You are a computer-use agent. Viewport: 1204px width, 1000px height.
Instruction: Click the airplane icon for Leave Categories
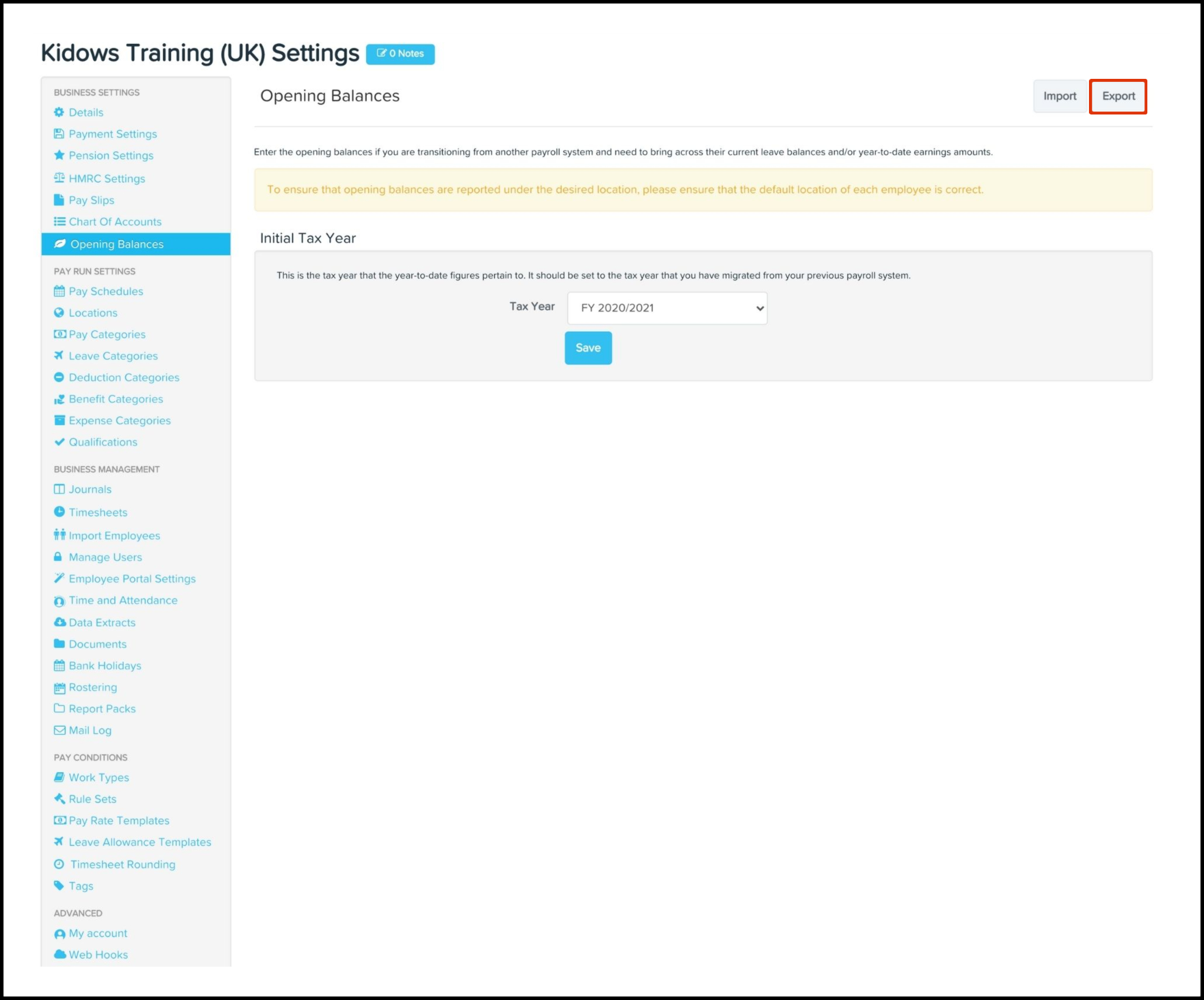pyautogui.click(x=59, y=356)
